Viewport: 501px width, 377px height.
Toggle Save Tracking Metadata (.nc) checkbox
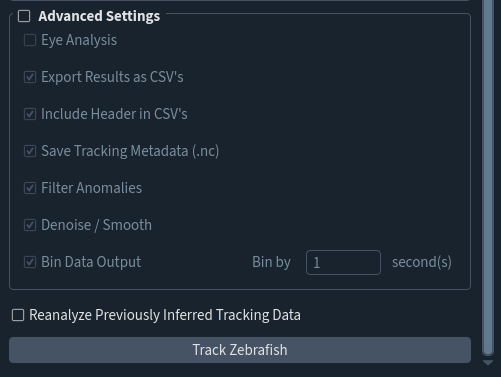coord(30,151)
